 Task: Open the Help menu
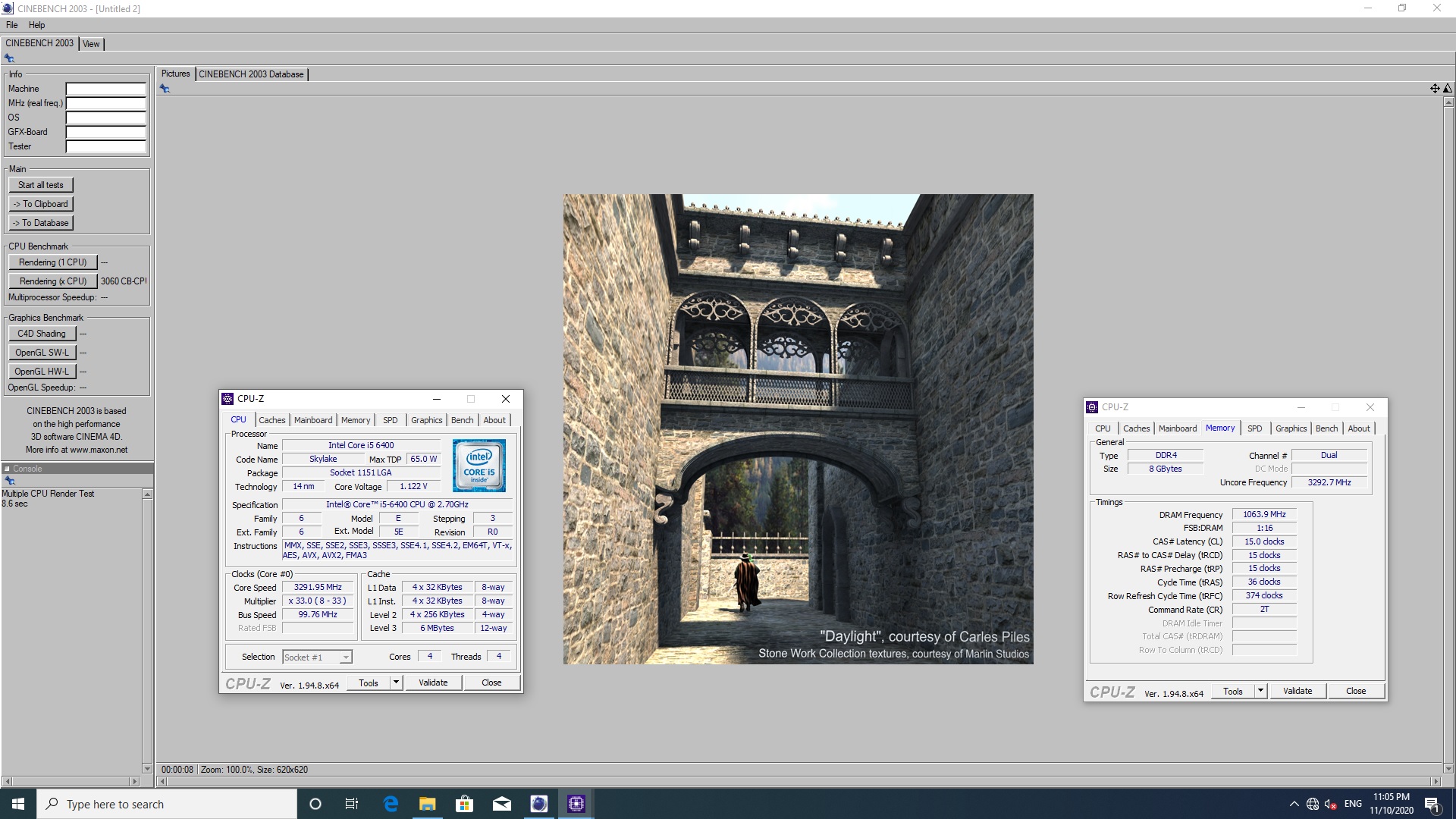pyautogui.click(x=36, y=25)
